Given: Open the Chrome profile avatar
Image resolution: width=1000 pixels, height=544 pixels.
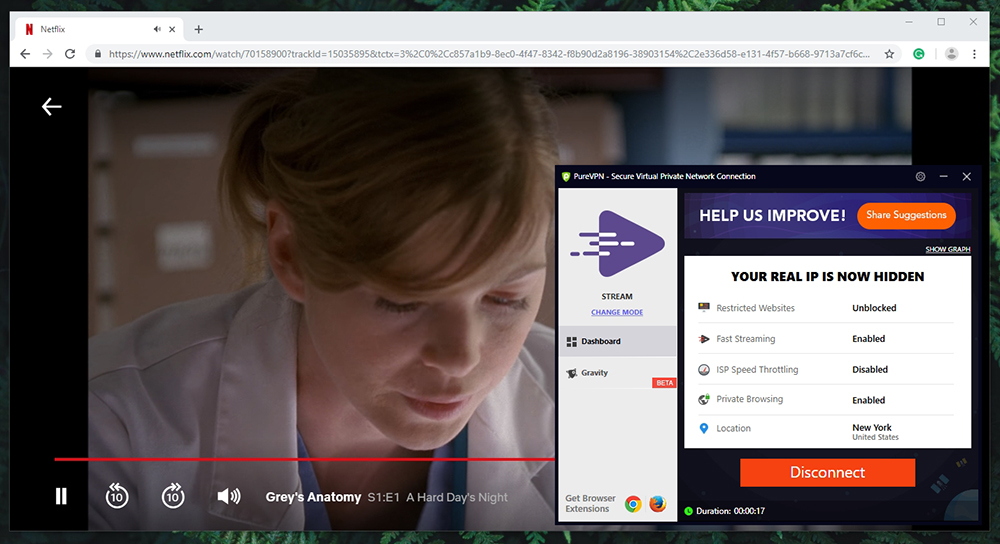Looking at the screenshot, I should [x=951, y=54].
